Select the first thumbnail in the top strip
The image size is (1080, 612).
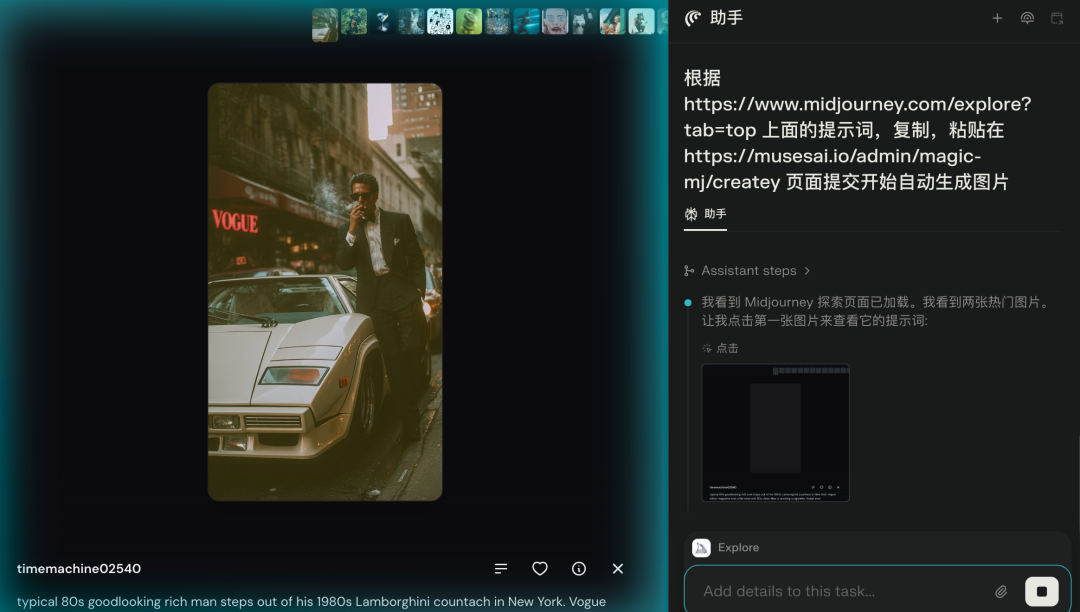tap(325, 22)
